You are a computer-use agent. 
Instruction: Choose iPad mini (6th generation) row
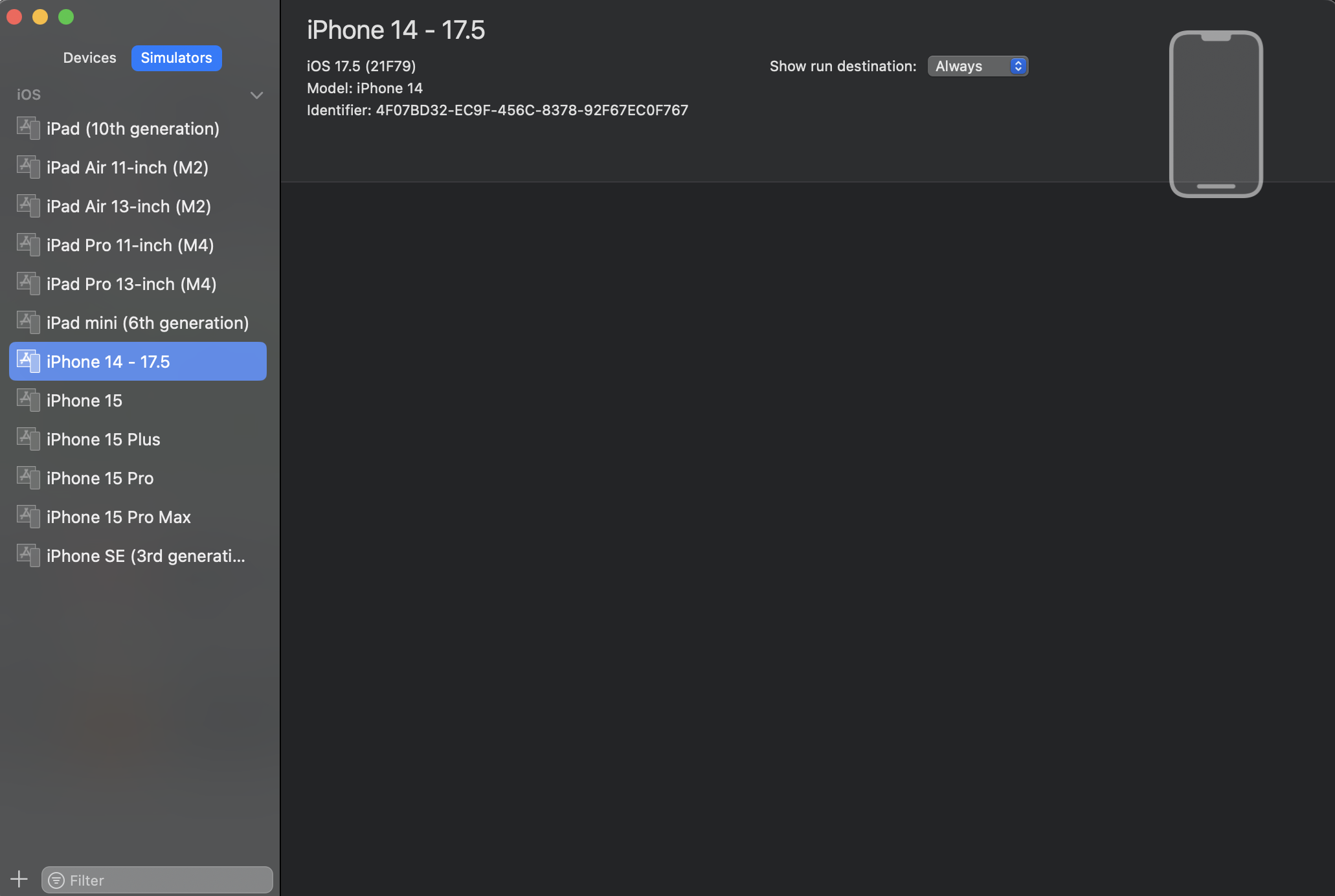147,323
